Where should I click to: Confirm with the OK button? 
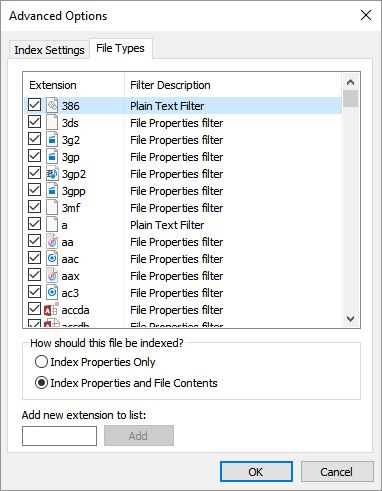coord(256,472)
